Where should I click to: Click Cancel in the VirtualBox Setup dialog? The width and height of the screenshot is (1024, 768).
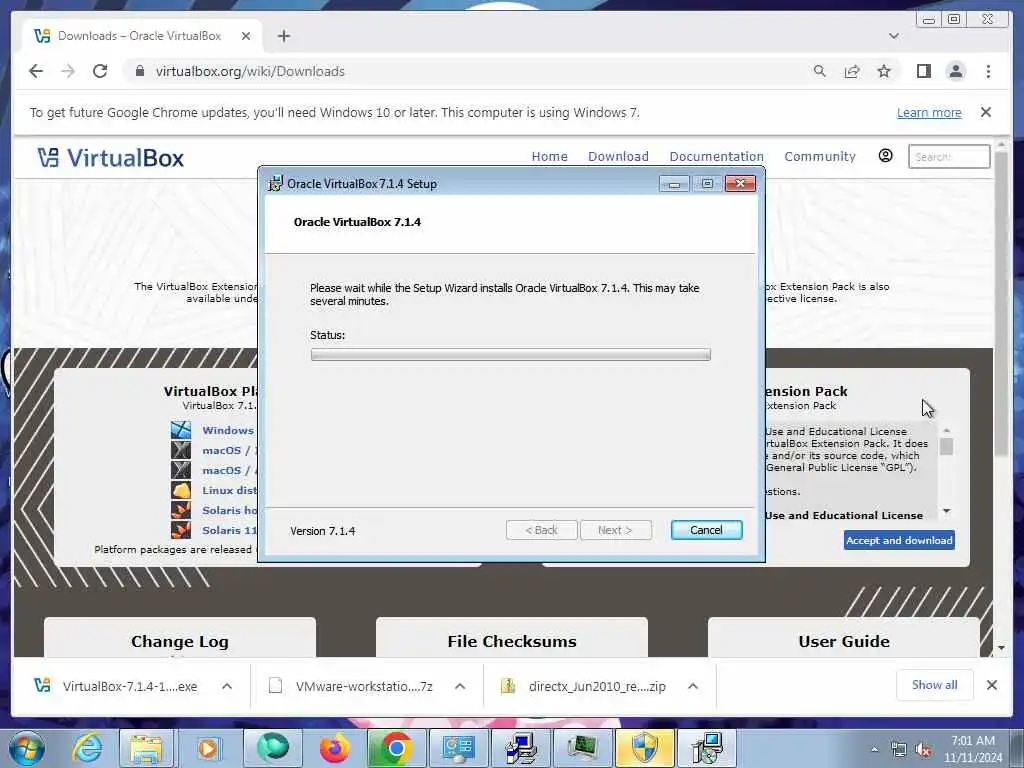[706, 530]
